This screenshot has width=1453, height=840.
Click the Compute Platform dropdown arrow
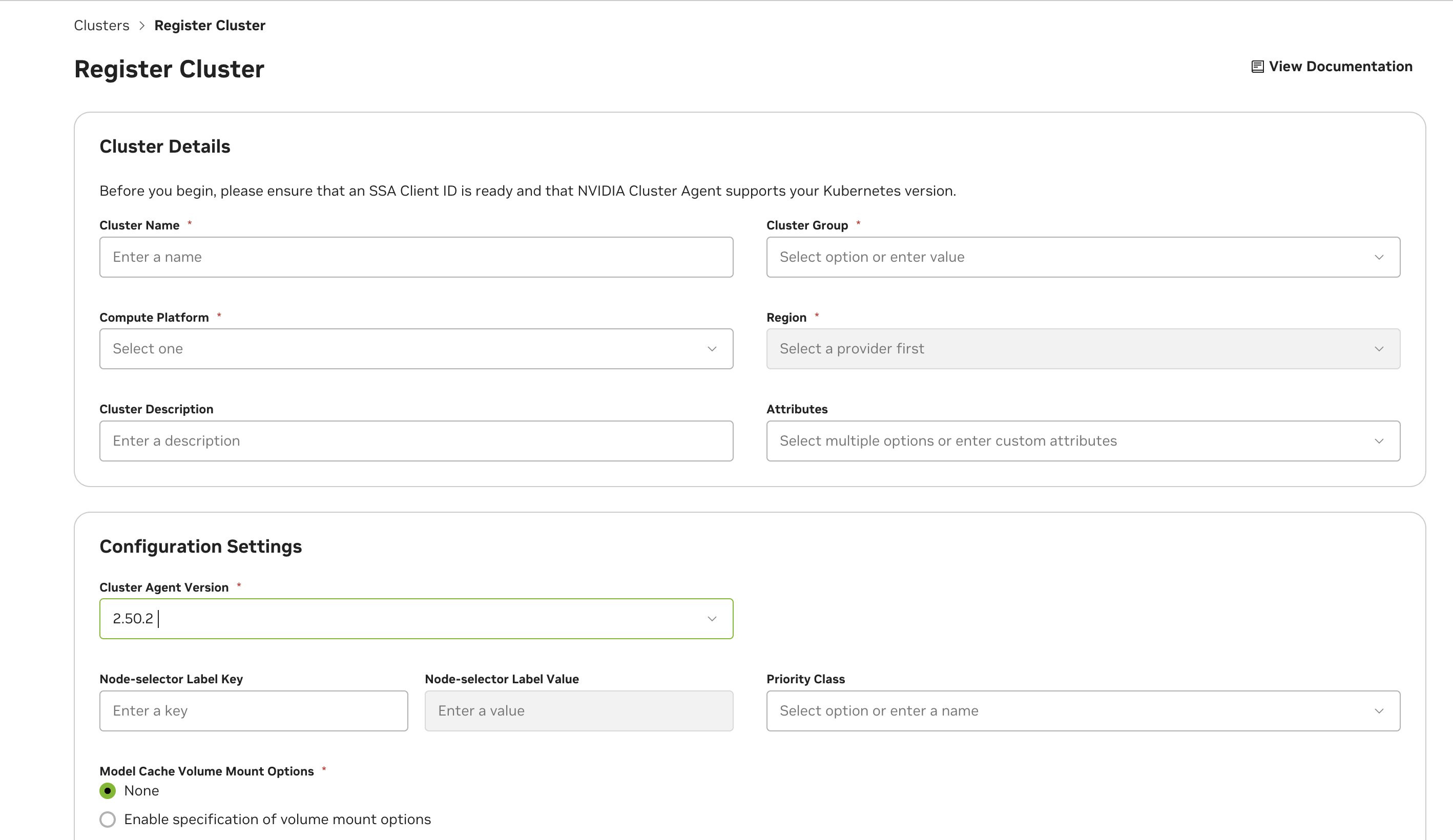(713, 349)
